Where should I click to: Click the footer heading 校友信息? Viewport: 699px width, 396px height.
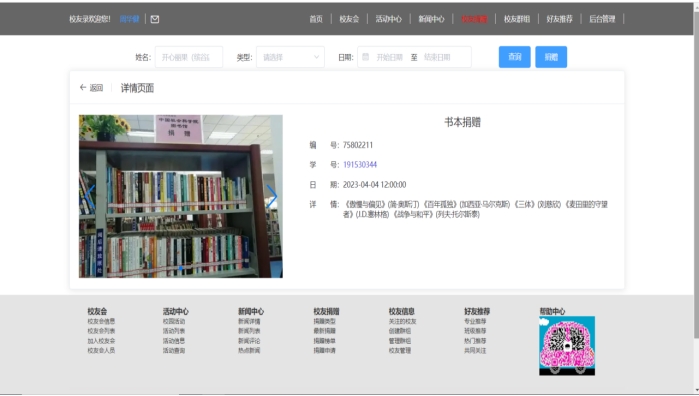[x=402, y=311]
